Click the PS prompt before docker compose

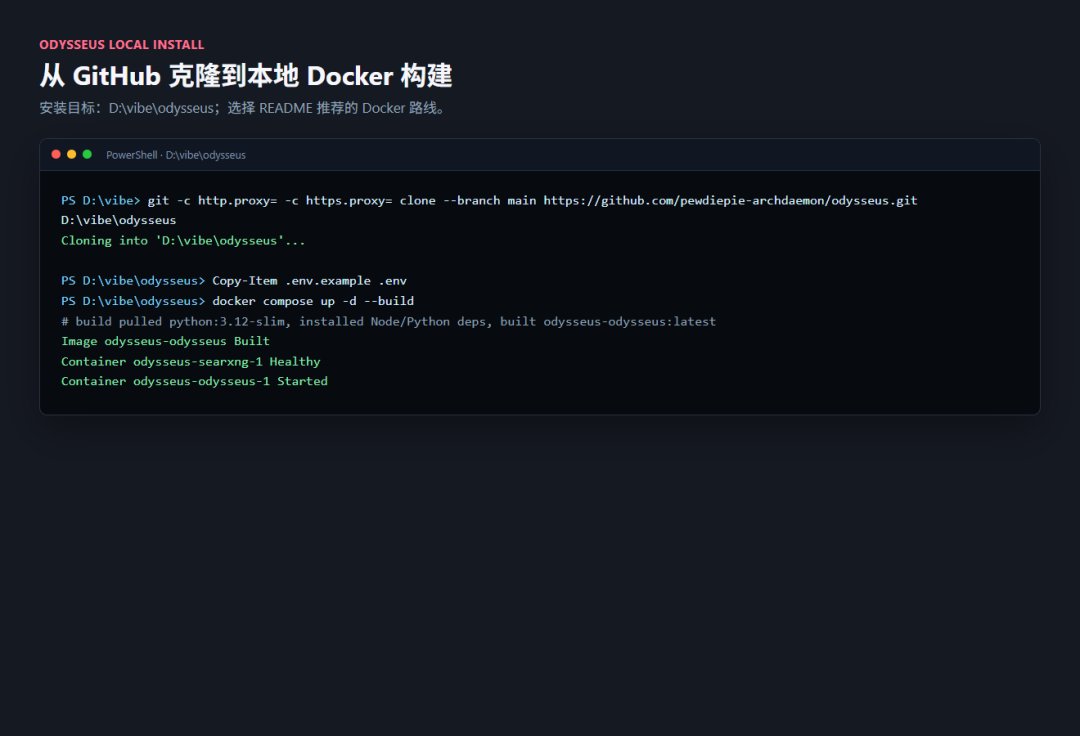pos(133,301)
